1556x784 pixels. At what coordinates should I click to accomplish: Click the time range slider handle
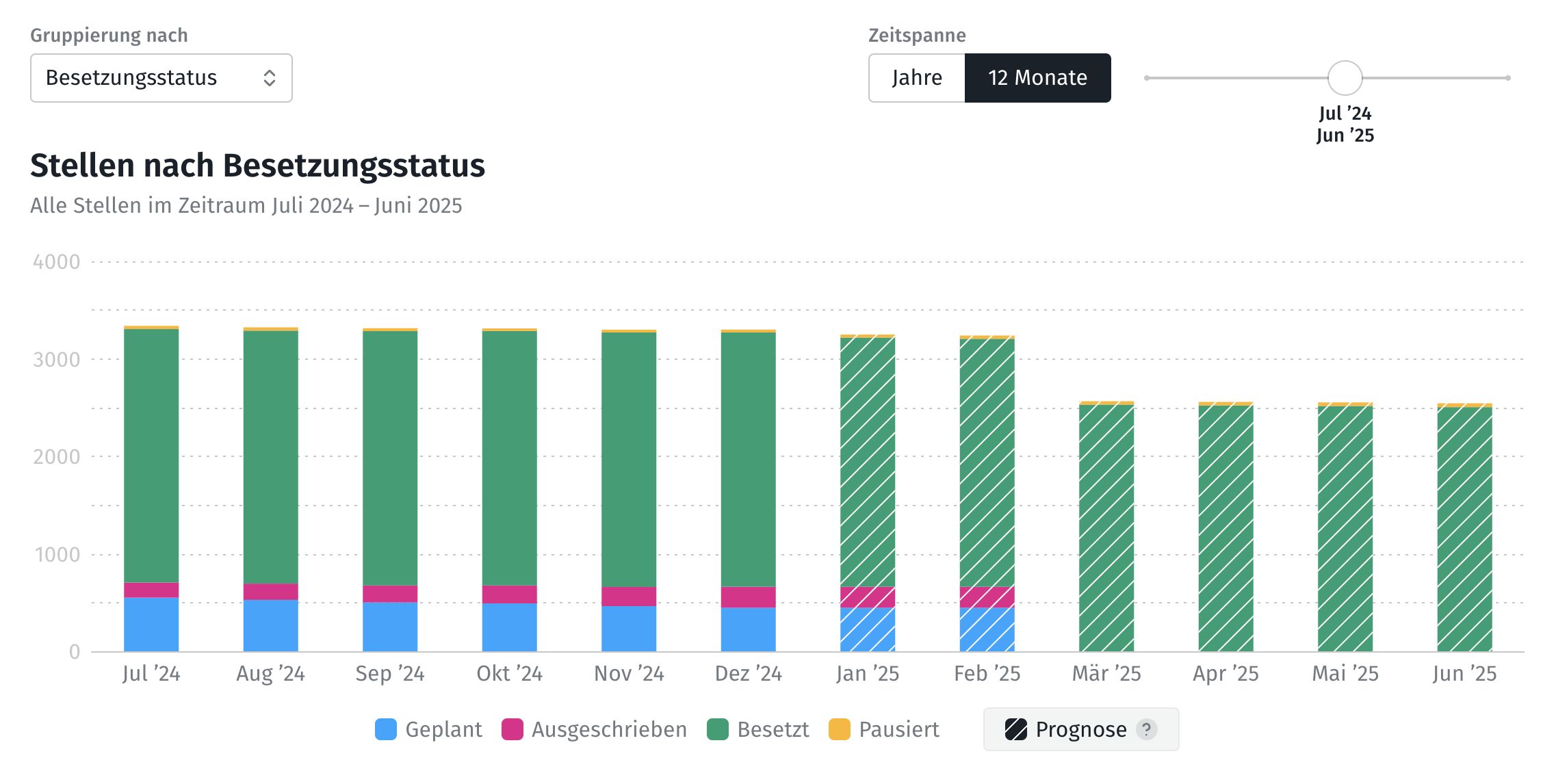click(1345, 78)
